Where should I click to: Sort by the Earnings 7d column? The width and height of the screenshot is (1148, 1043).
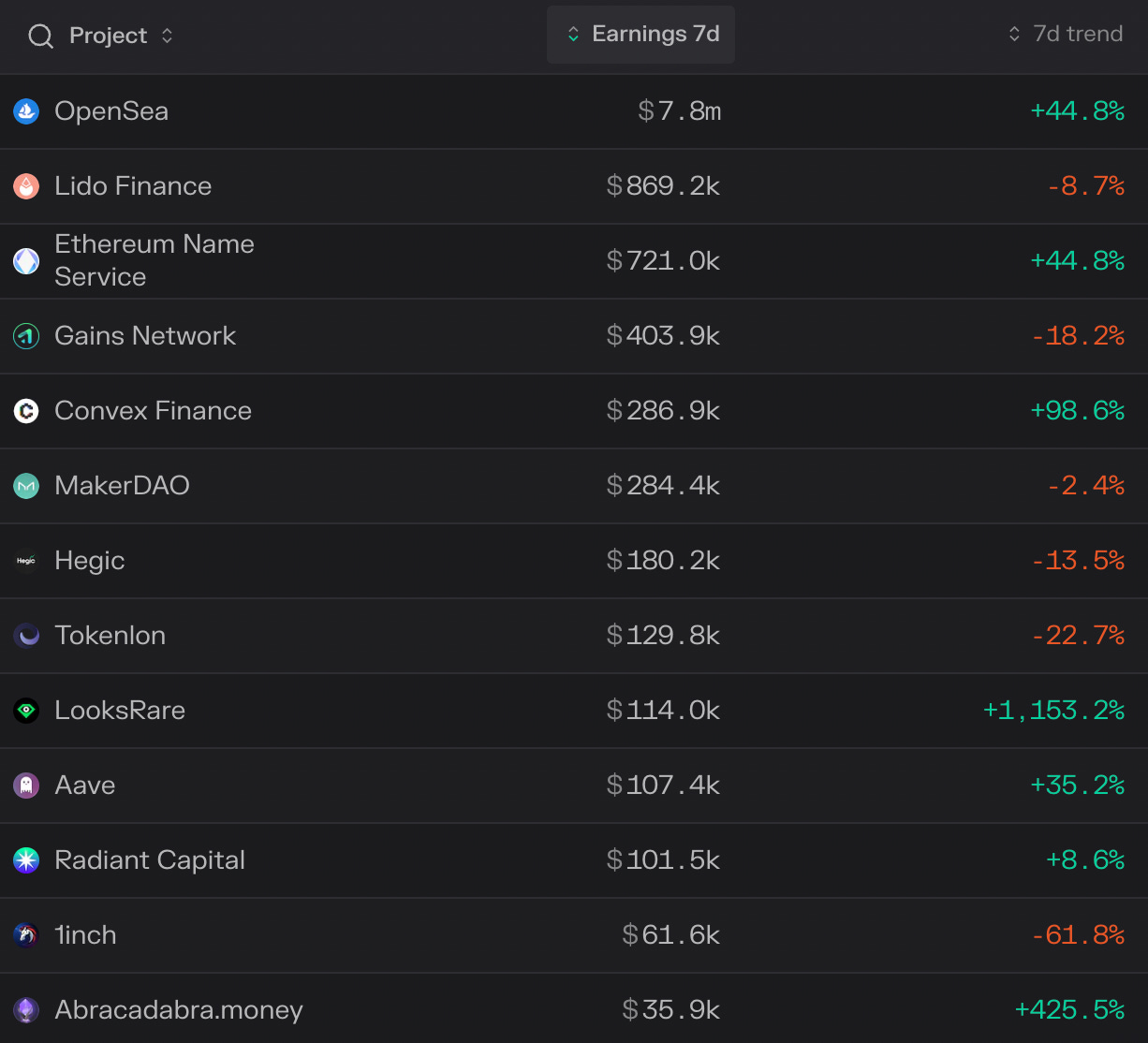pyautogui.click(x=641, y=35)
